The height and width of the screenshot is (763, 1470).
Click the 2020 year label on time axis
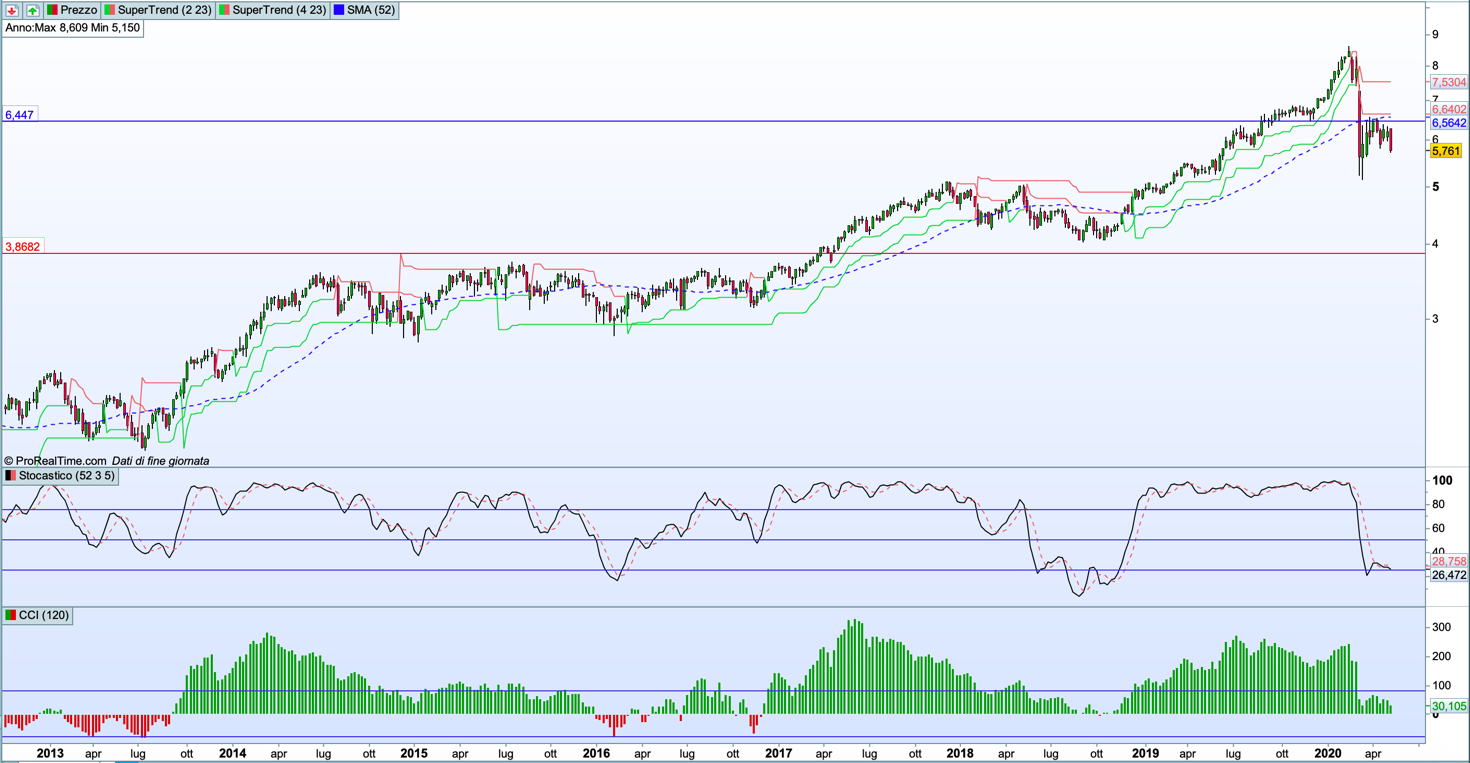[1327, 753]
